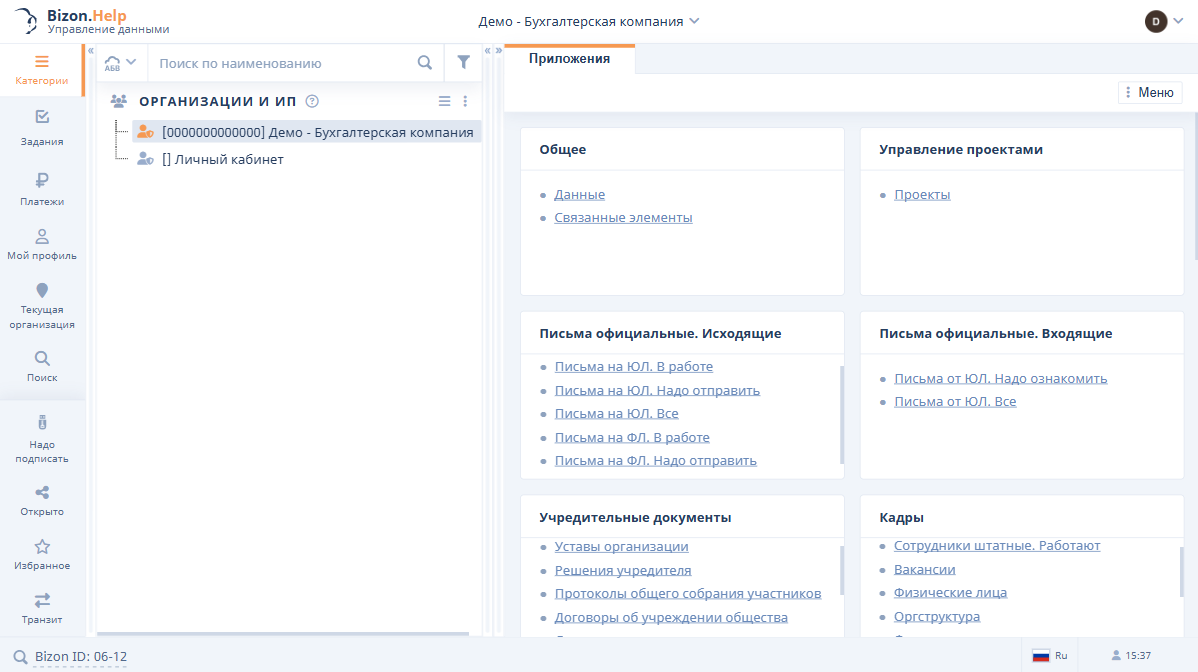Click the Ru language label

1061,655
